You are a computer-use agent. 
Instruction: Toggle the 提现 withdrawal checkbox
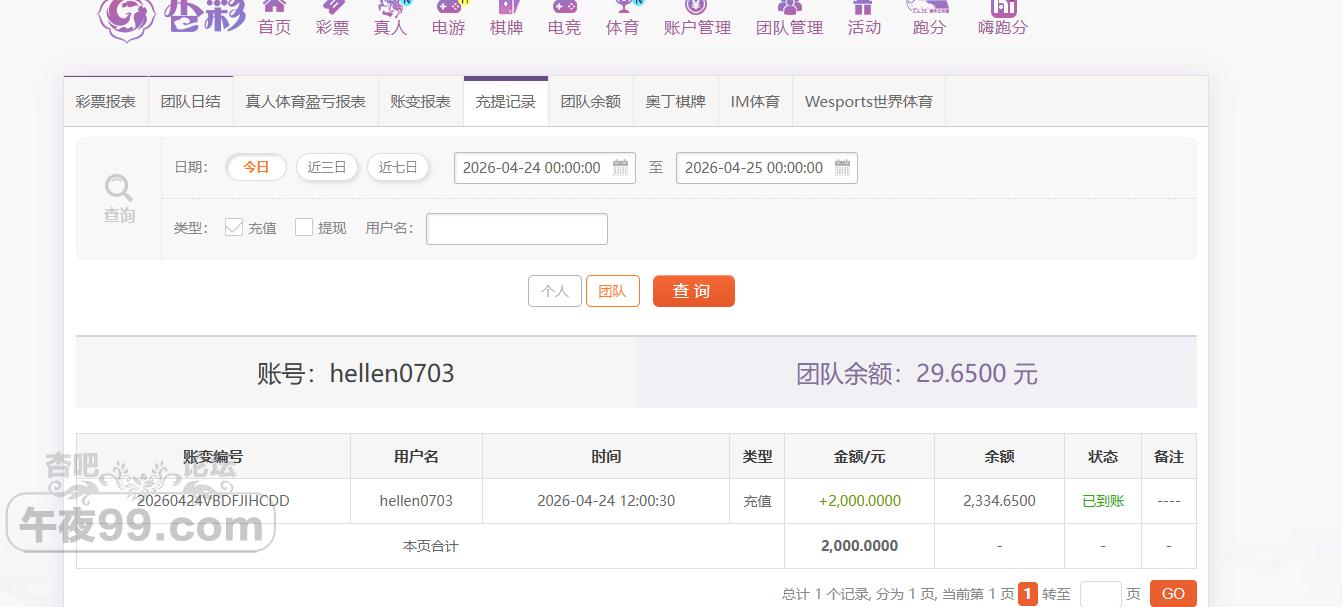304,227
